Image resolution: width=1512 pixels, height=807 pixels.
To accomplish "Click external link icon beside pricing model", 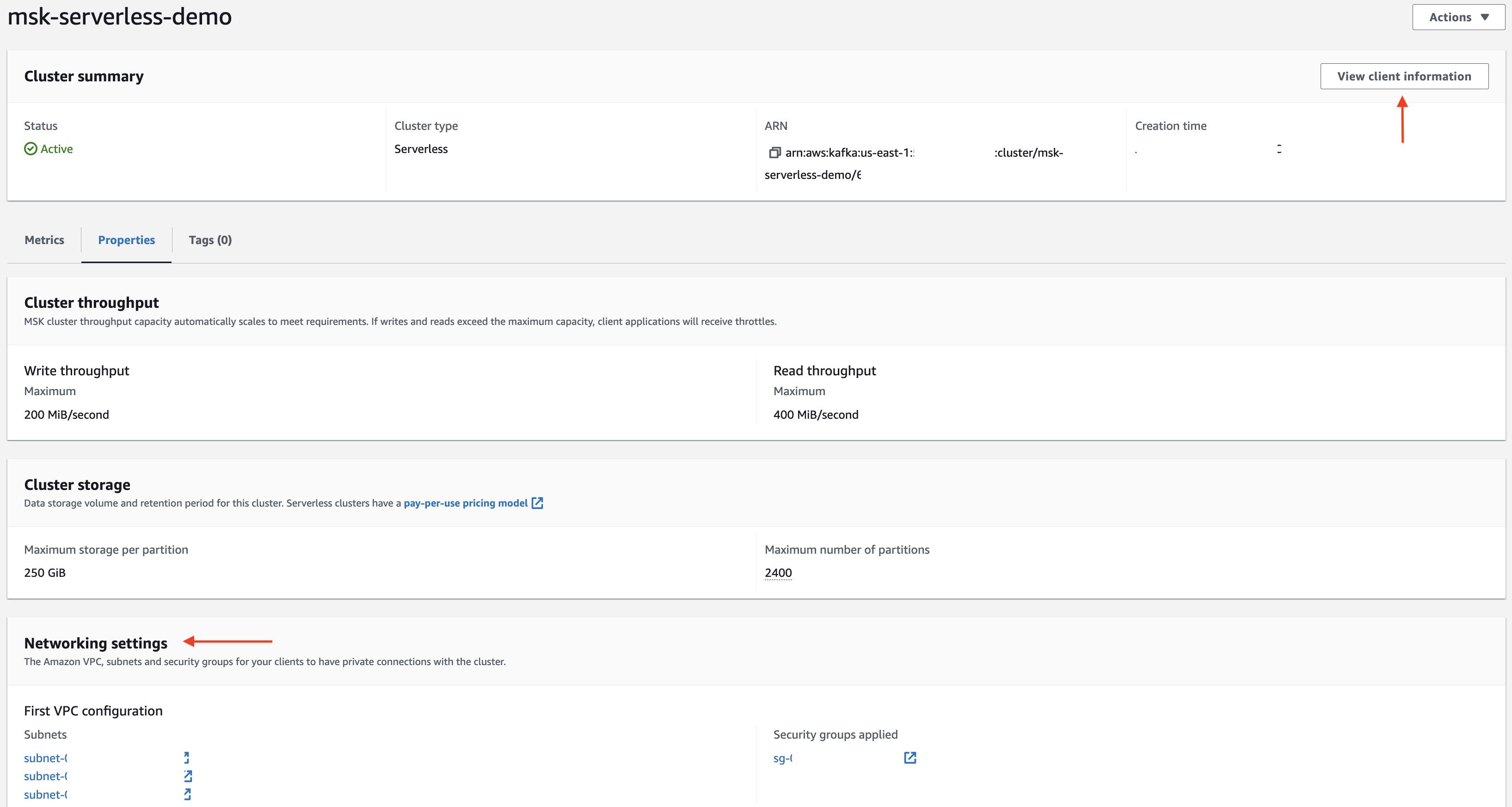I will point(537,503).
